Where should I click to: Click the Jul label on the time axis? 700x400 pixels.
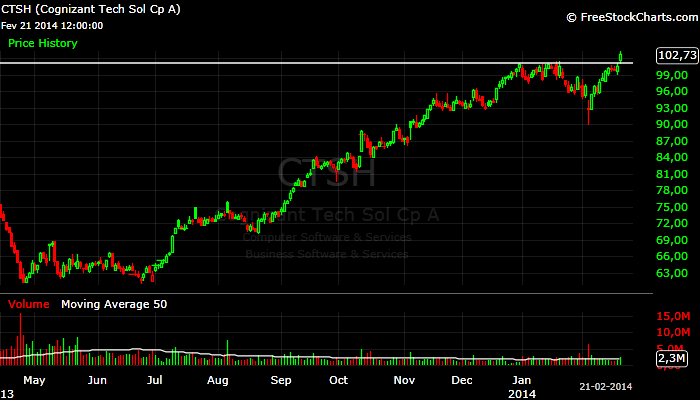coord(154,380)
